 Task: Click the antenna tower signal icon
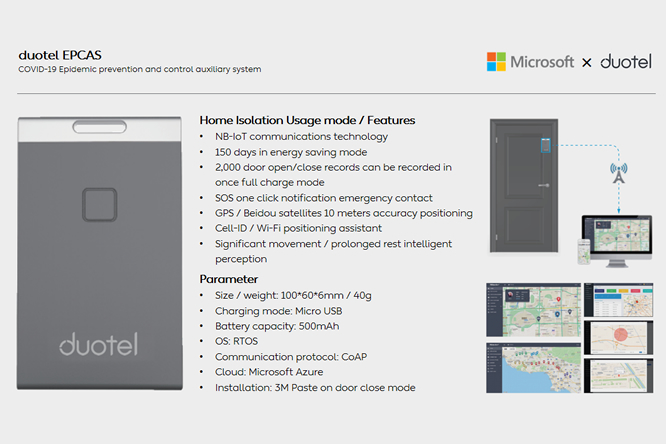tap(618, 173)
